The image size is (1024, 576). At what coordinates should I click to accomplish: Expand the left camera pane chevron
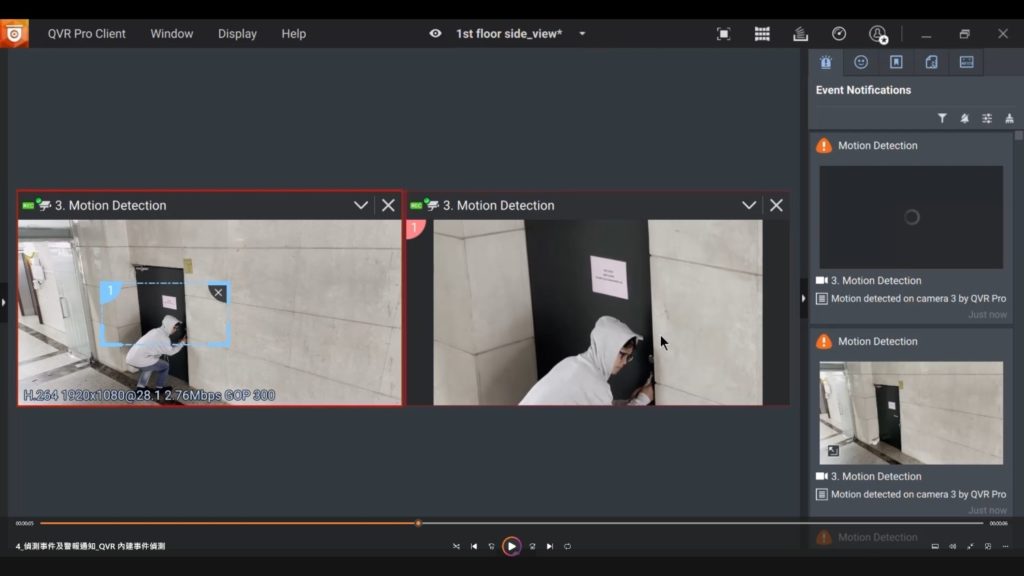point(361,205)
